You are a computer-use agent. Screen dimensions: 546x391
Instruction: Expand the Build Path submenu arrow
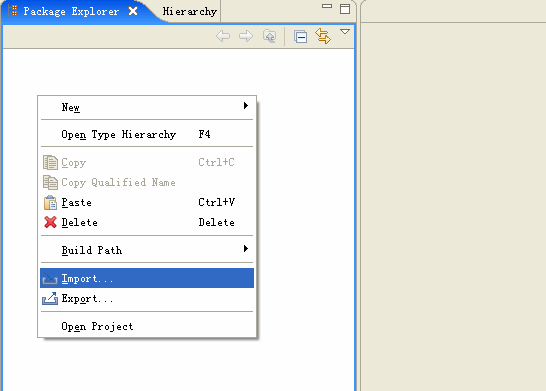point(246,249)
